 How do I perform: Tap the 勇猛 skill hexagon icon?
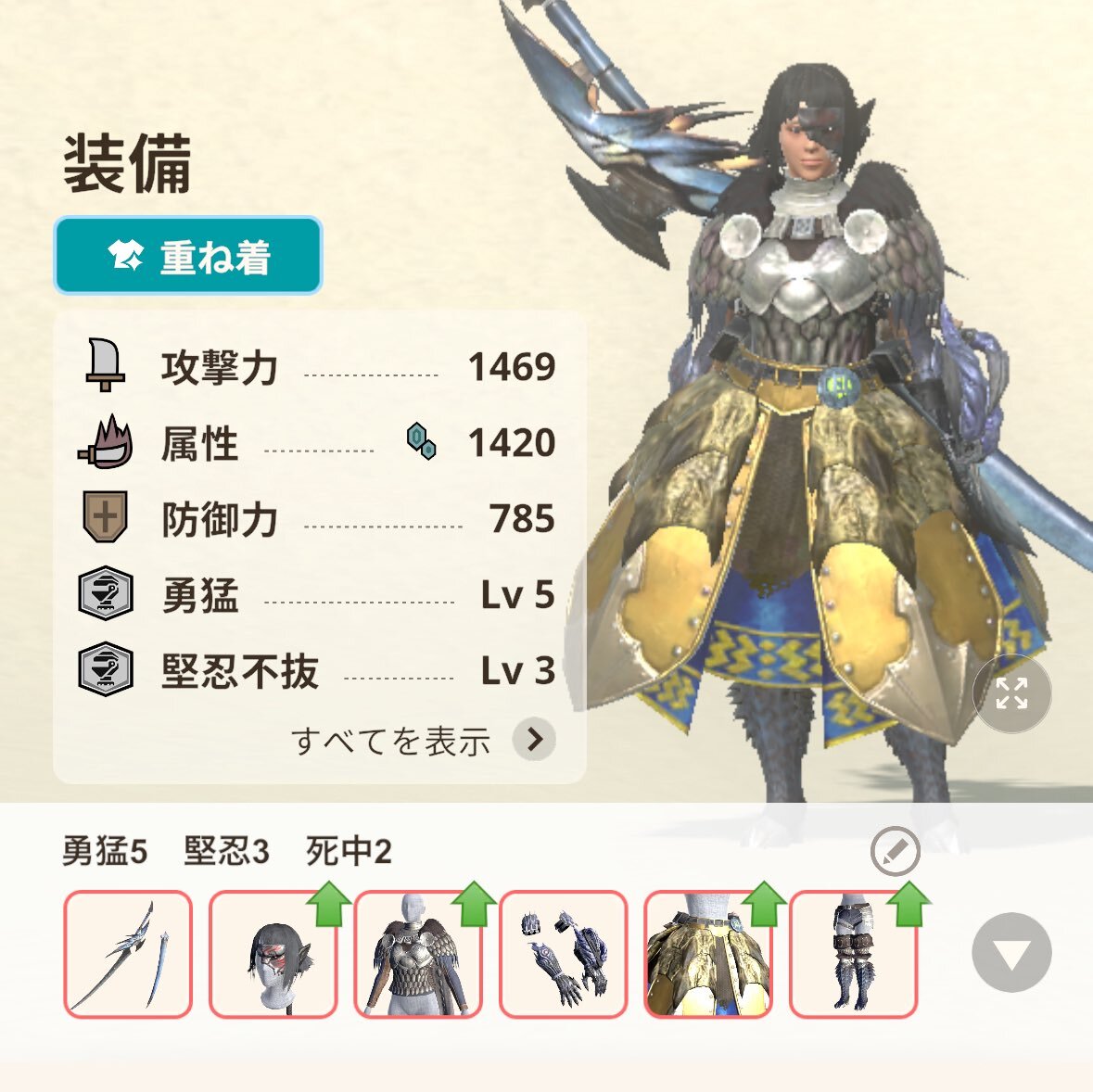click(x=106, y=593)
